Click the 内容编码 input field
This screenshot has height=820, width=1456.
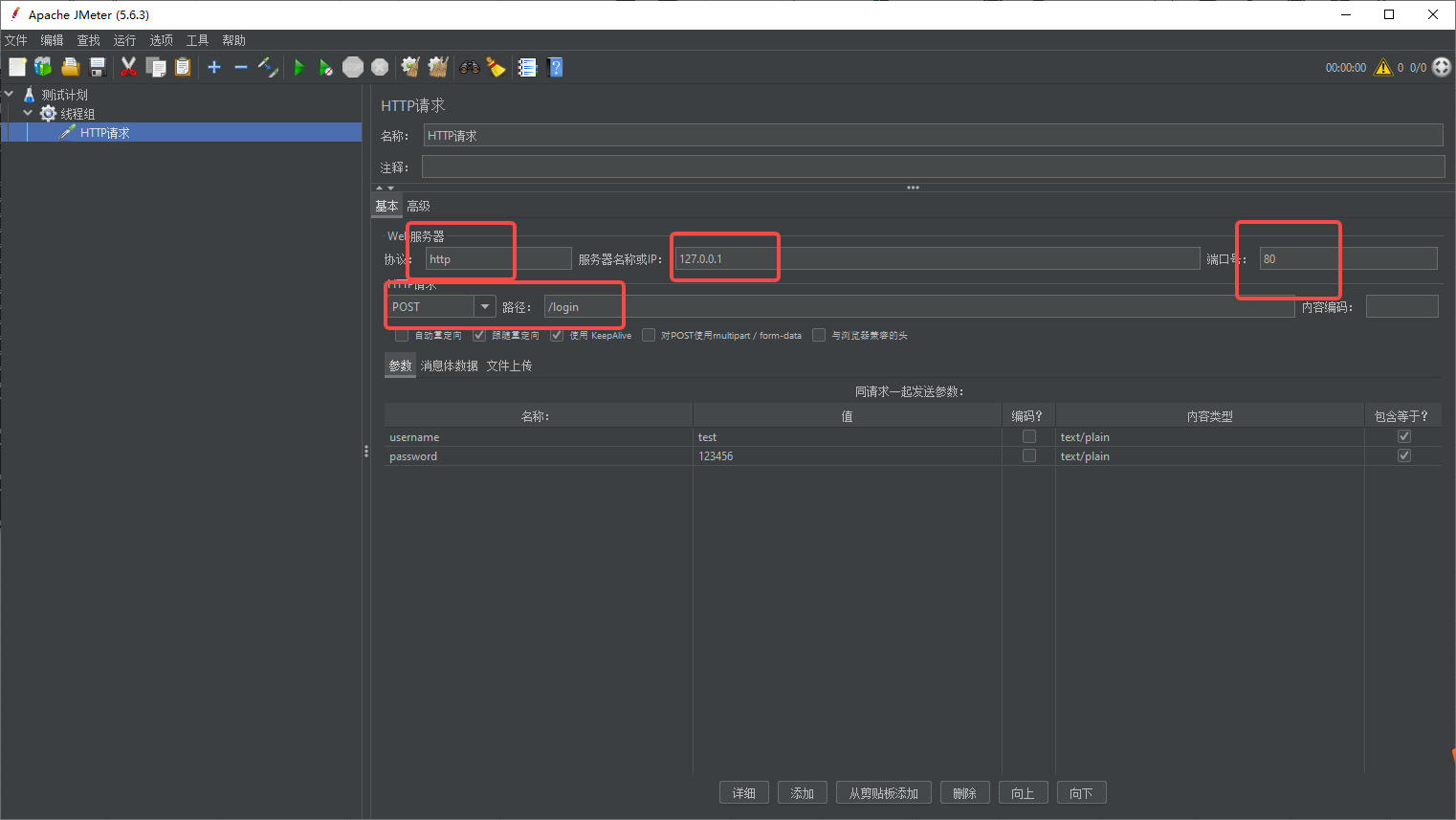(1402, 306)
